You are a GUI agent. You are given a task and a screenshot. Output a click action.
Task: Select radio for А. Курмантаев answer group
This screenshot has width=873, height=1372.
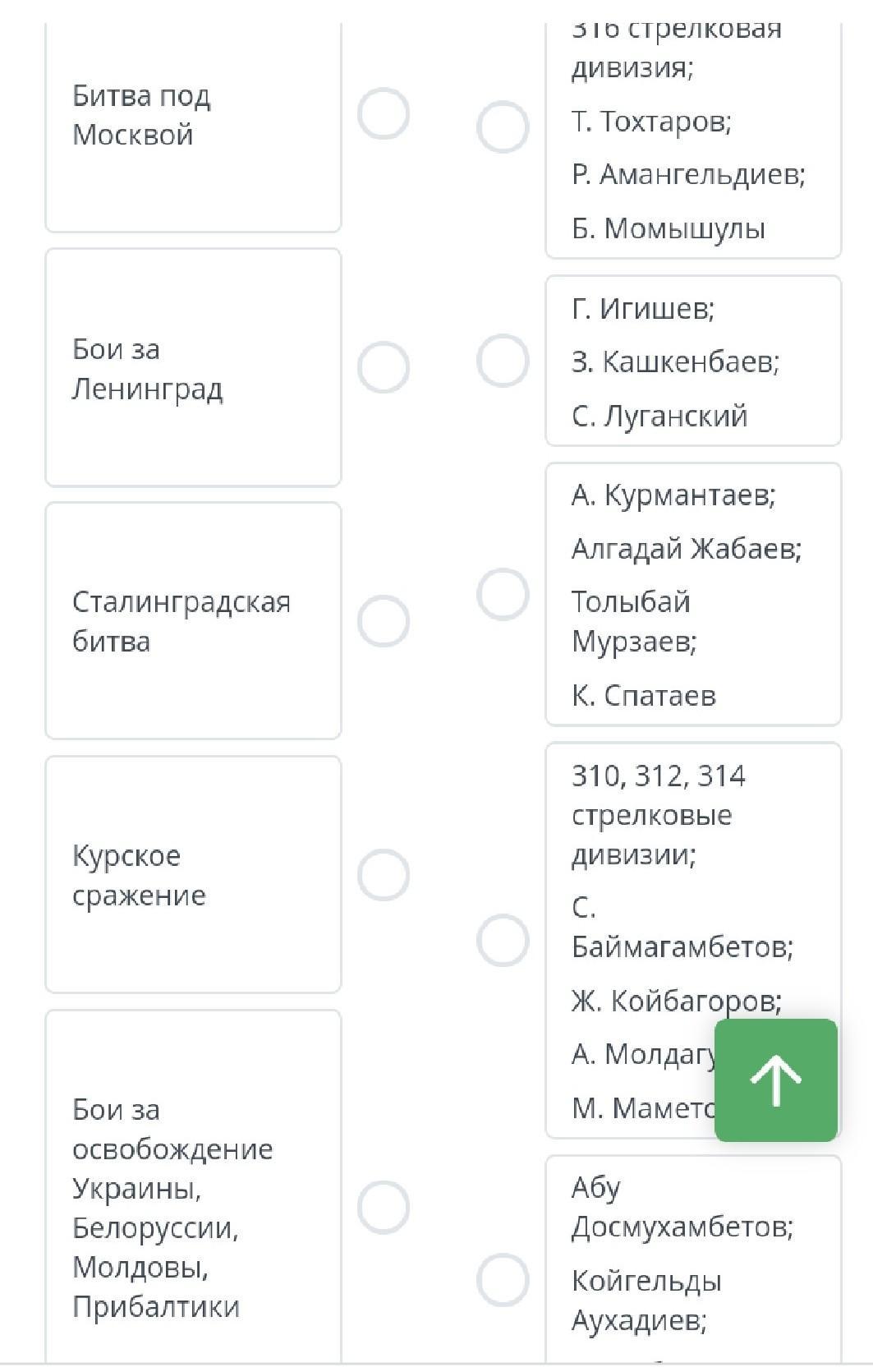[503, 594]
